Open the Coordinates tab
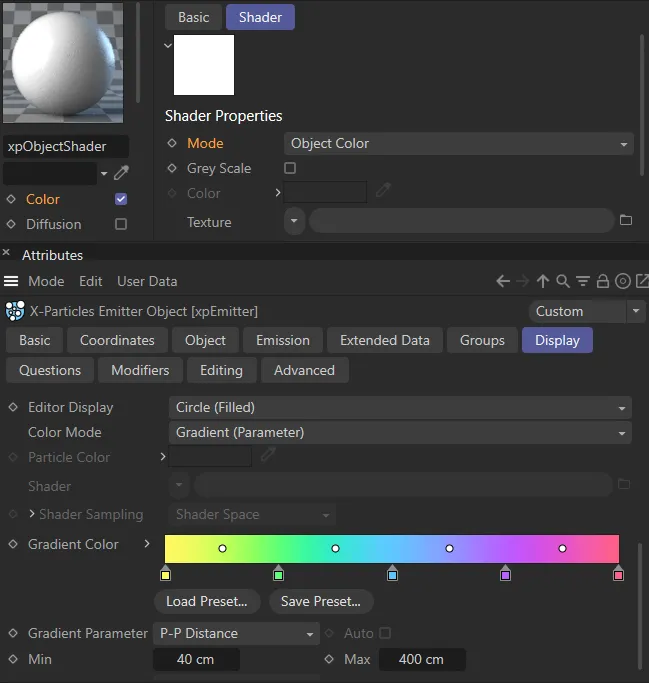 tap(117, 340)
